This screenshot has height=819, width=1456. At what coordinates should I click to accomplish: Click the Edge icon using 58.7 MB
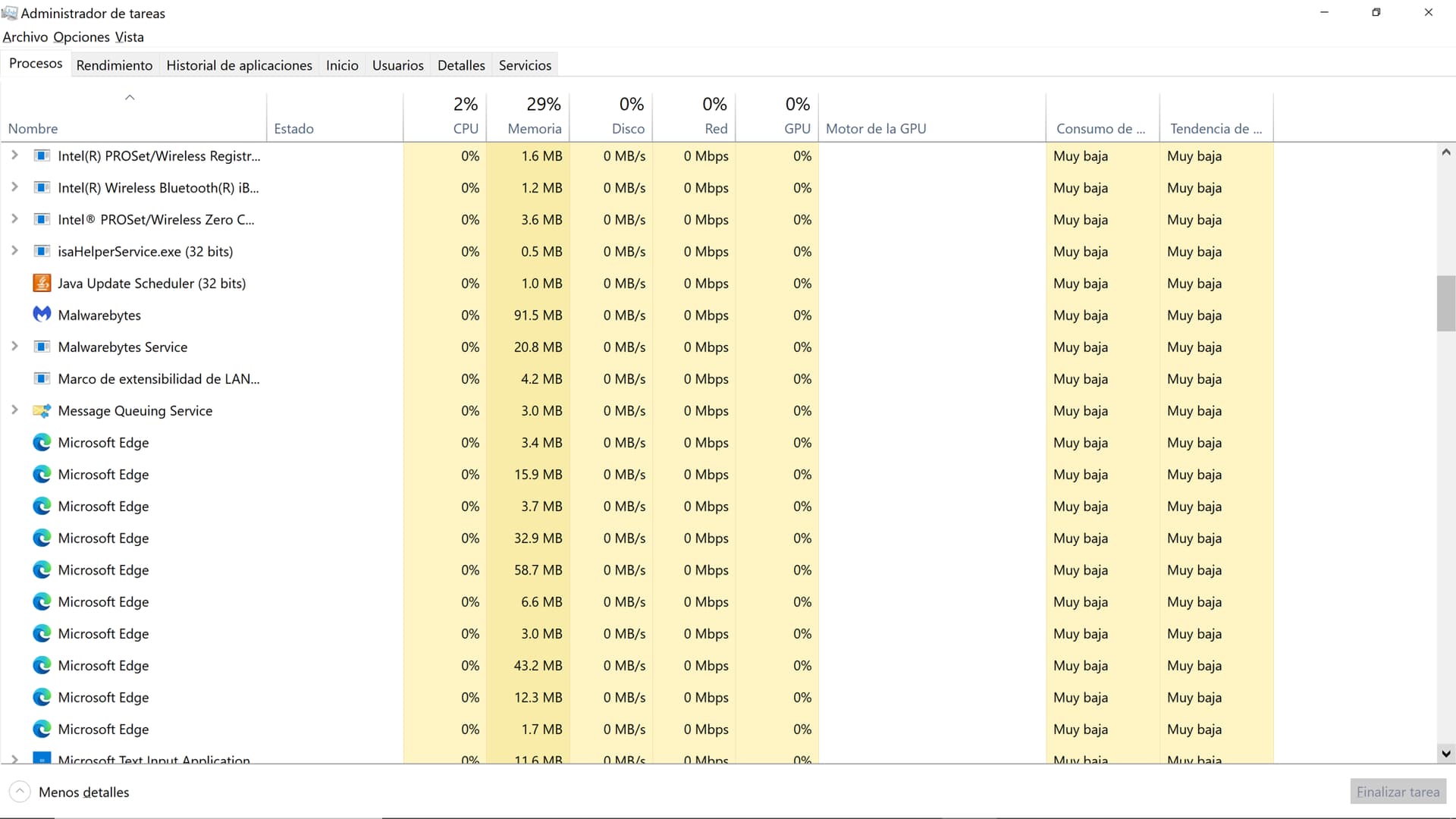[x=42, y=570]
